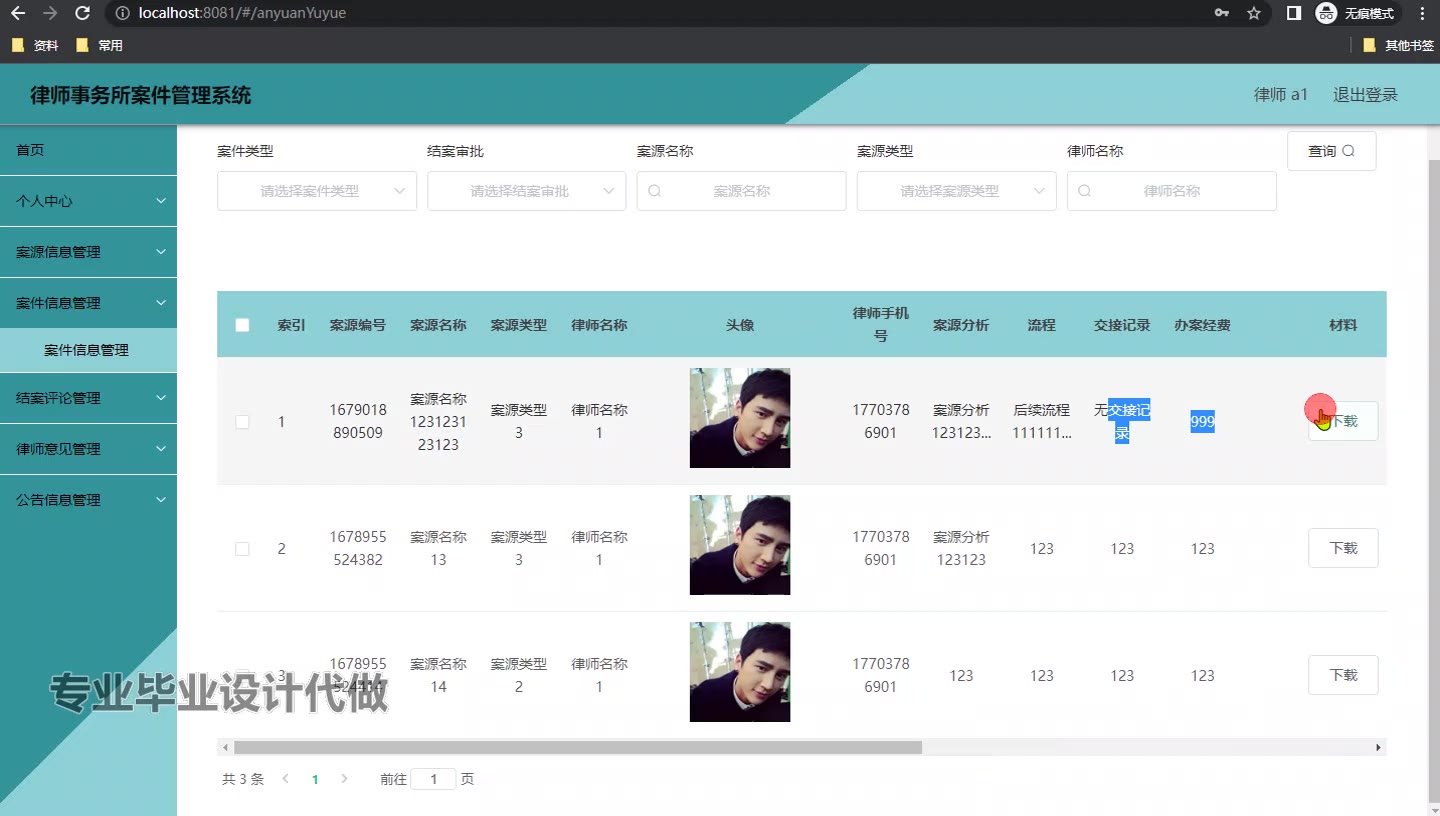Click right arrow of horizontal table scrollbar

click(x=1378, y=748)
